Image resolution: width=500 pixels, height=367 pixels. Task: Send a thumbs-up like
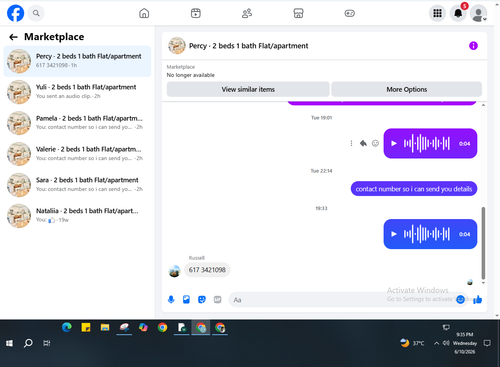pos(478,299)
